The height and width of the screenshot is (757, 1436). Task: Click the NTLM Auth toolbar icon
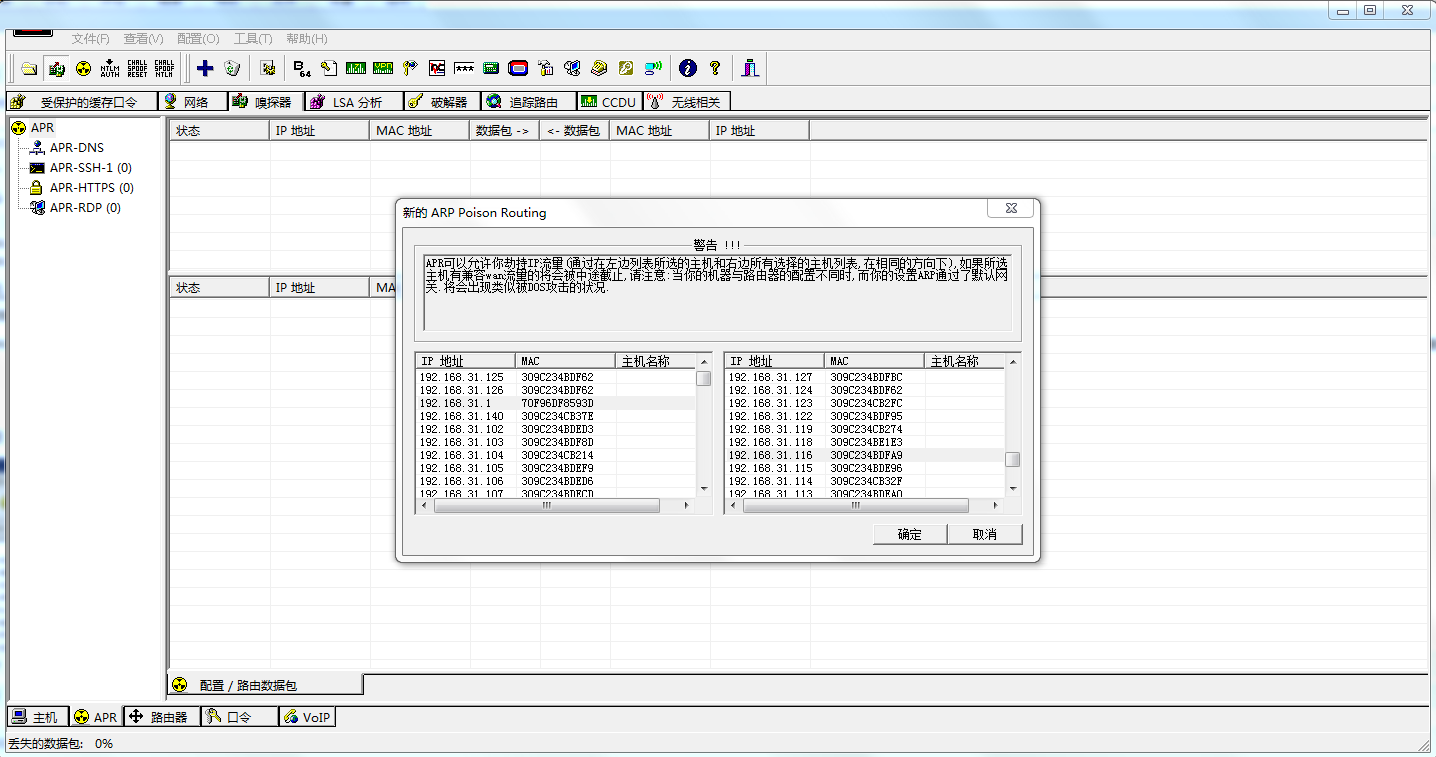(110, 68)
